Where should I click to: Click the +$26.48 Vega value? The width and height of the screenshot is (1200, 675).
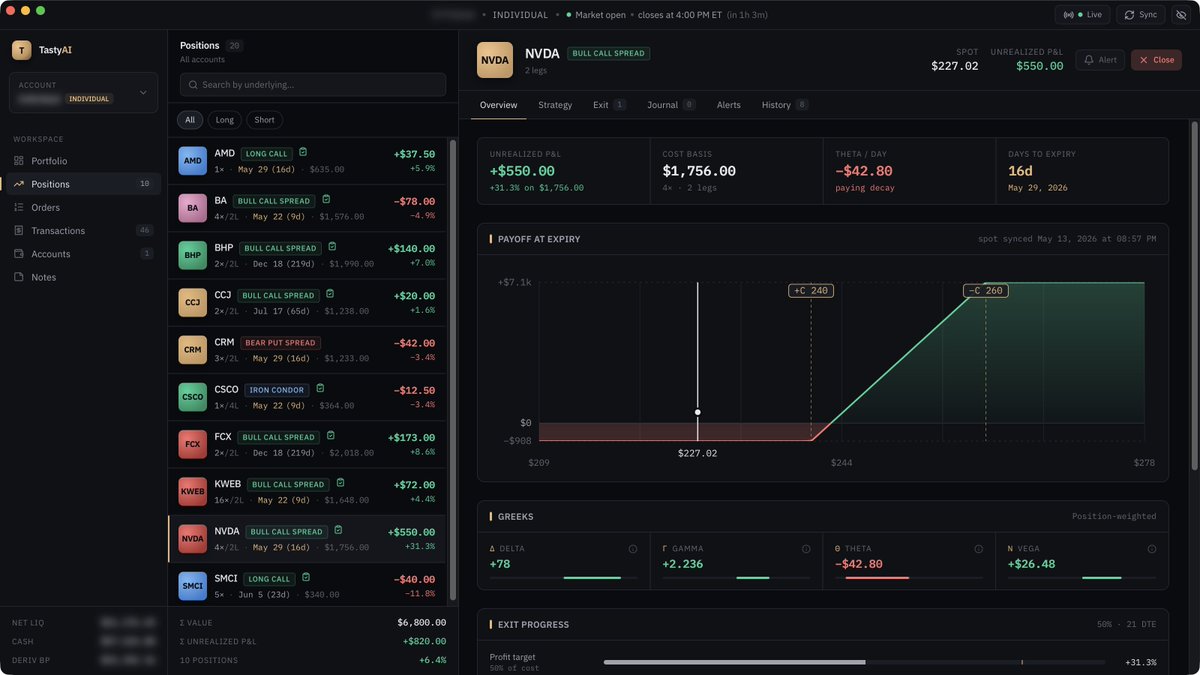point(1032,564)
